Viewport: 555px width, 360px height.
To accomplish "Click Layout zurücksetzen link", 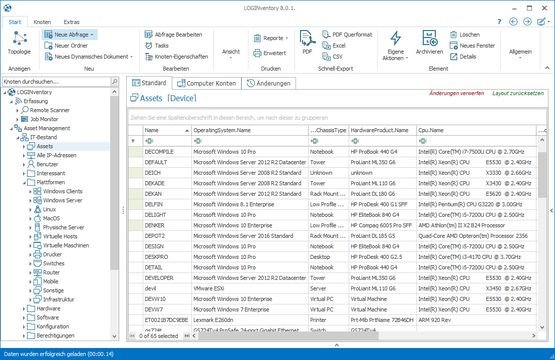I will 518,93.
